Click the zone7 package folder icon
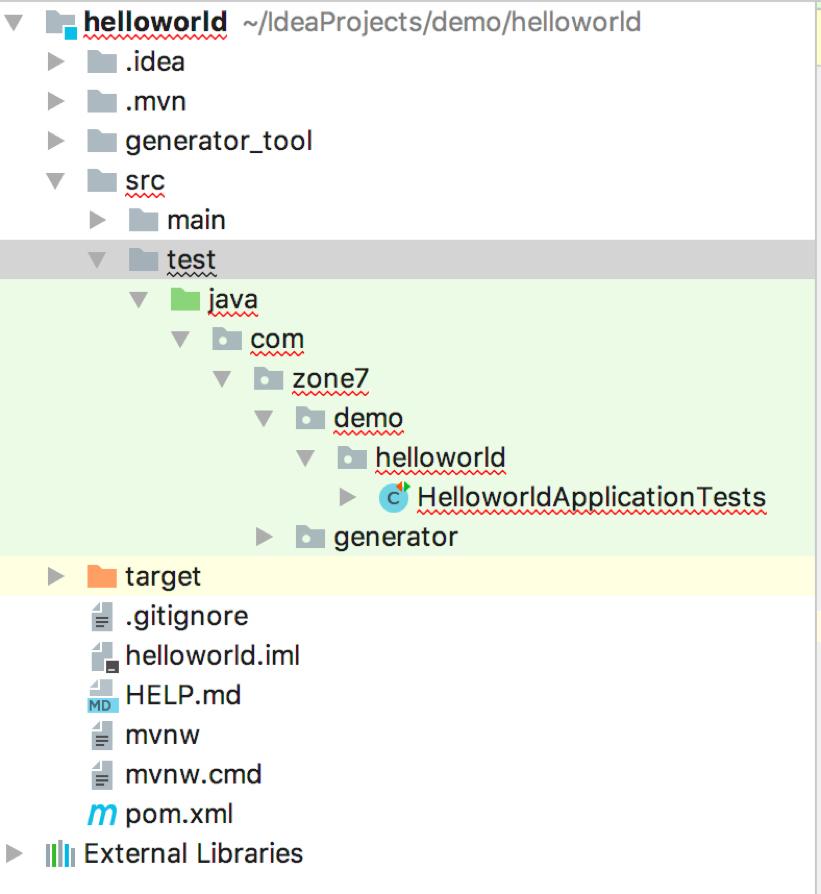 [x=269, y=378]
